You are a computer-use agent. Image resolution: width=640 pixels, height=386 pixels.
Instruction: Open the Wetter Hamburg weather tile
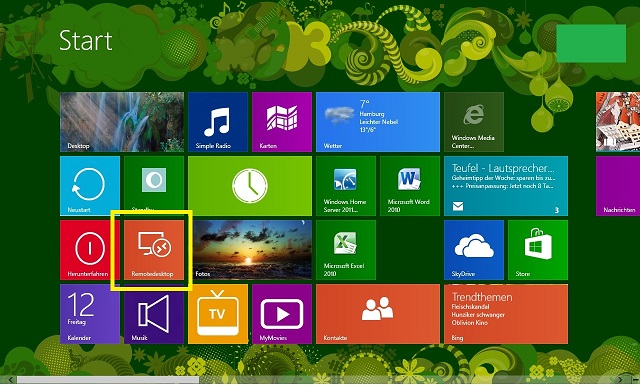(378, 122)
